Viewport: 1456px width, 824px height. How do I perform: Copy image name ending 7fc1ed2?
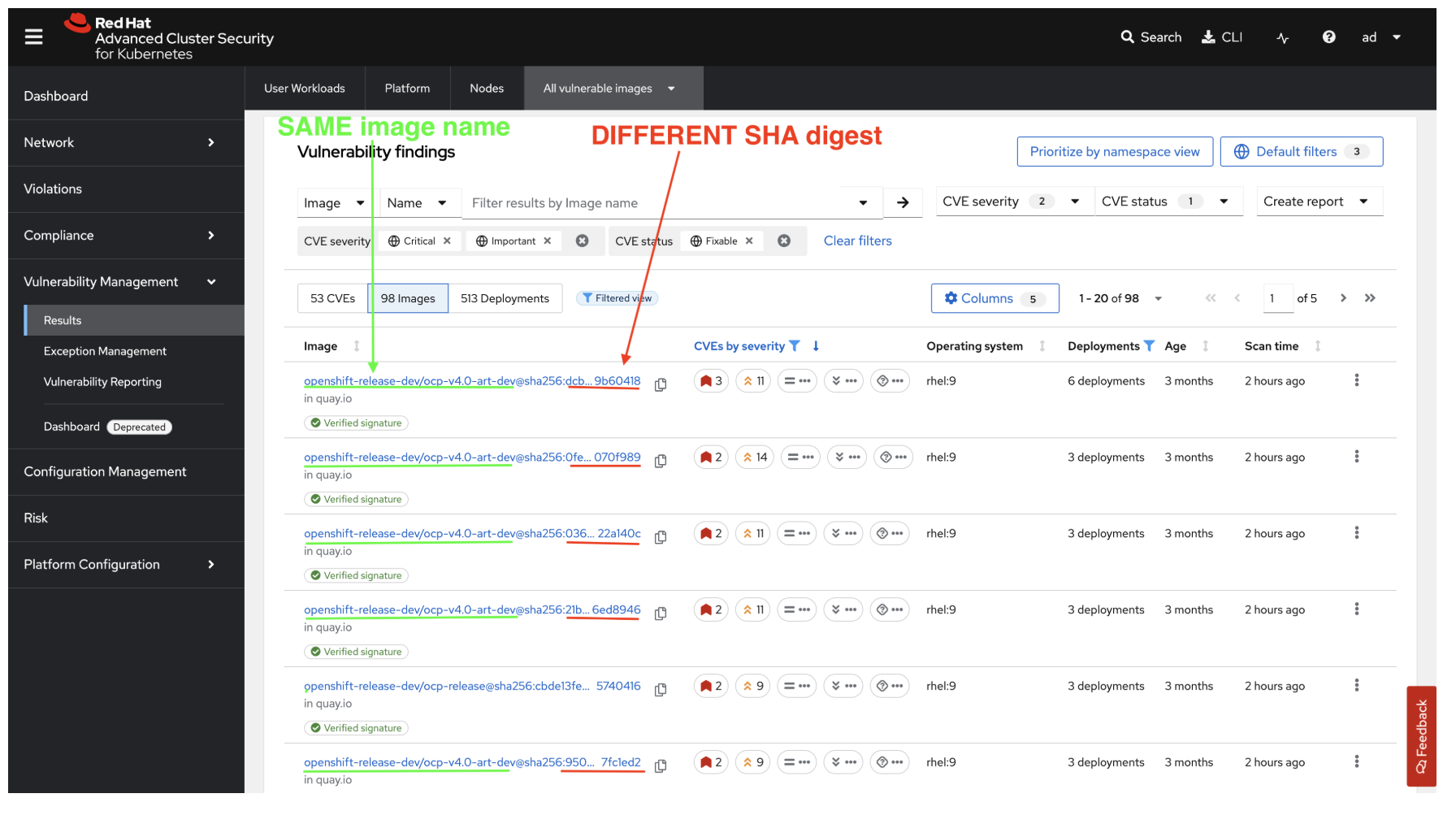pyautogui.click(x=661, y=766)
